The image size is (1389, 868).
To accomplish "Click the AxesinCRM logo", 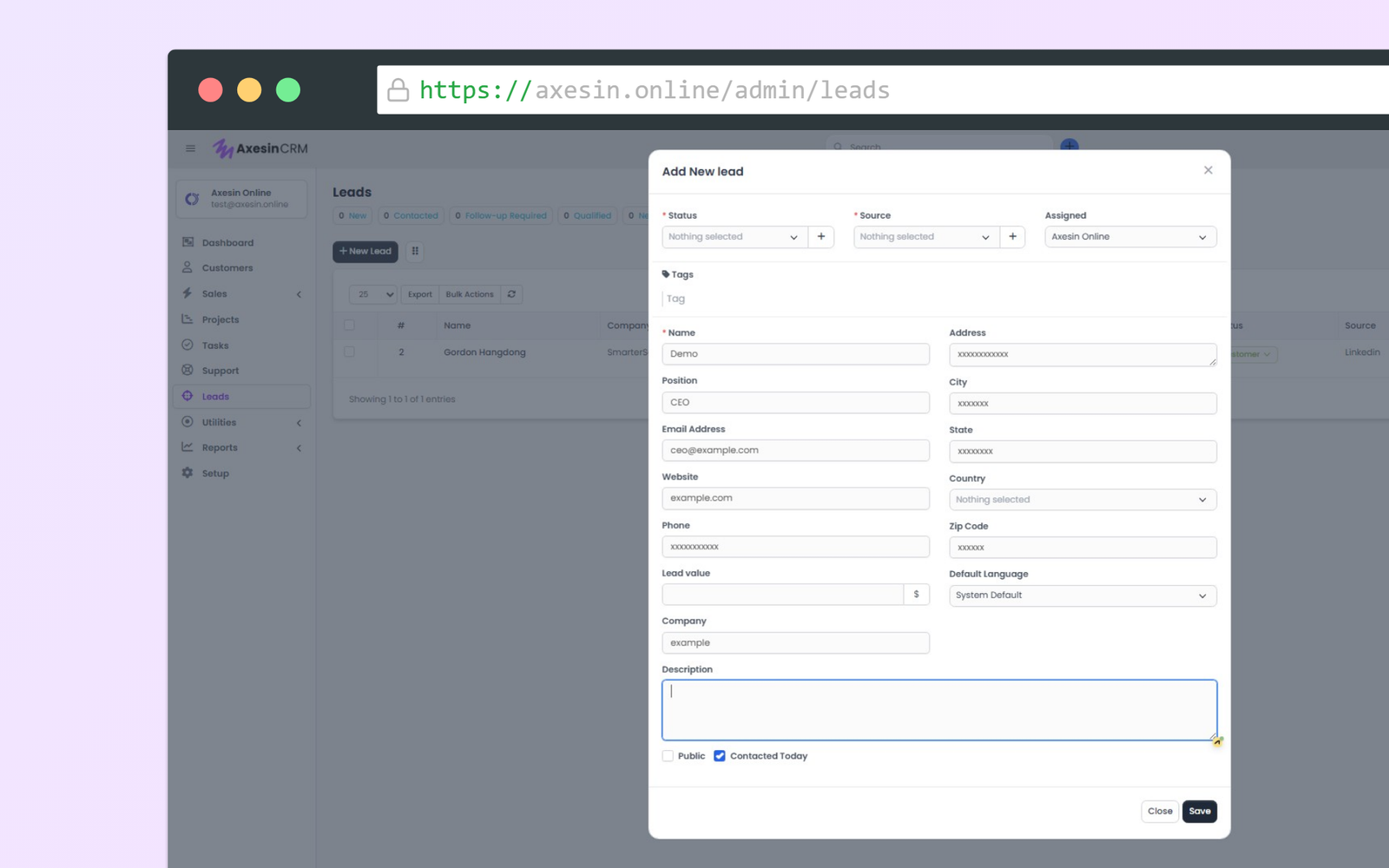I will pos(260,148).
